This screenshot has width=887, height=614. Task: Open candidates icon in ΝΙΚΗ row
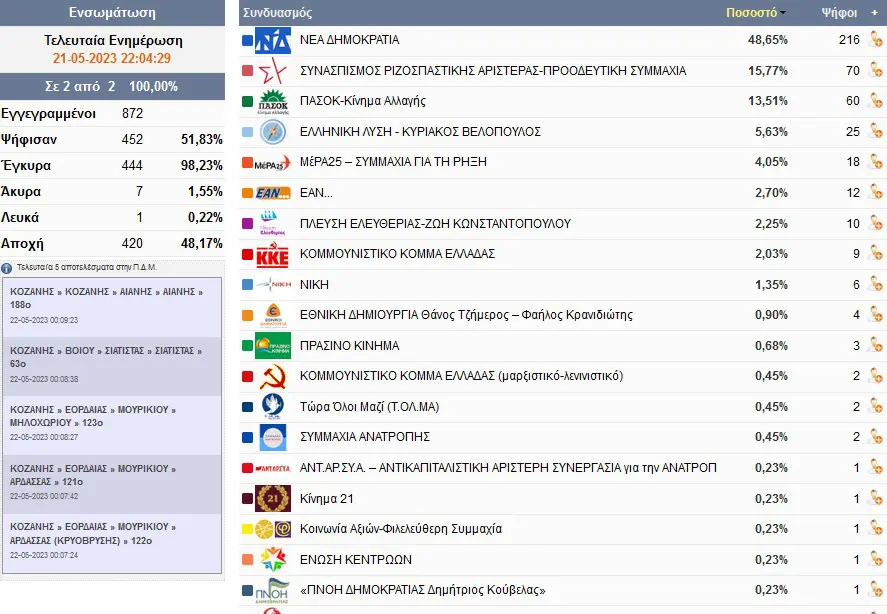coord(876,284)
